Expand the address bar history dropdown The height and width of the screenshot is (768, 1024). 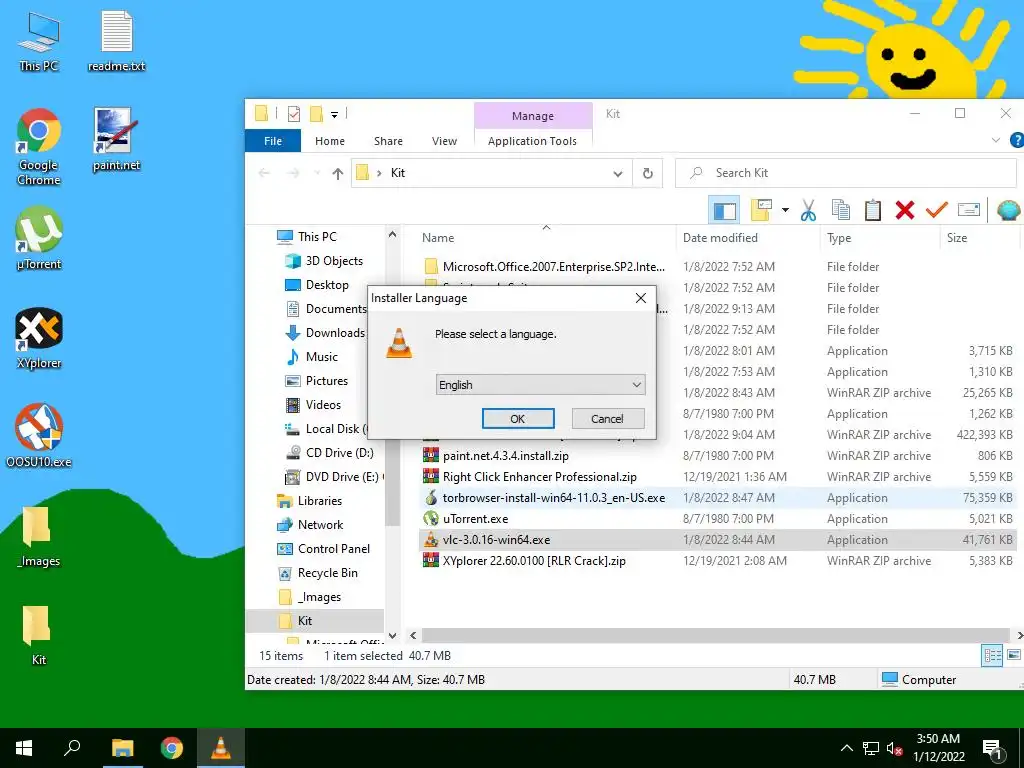click(617, 174)
